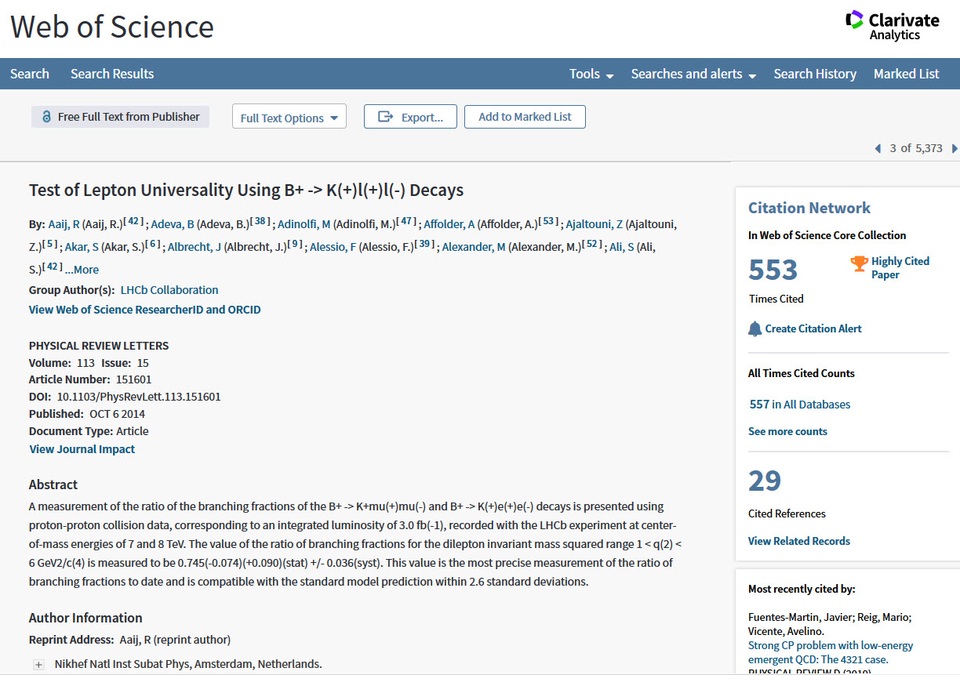This screenshot has width=960, height=675.
Task: Click affiliation reference 42 after Aaij
Action: coord(134,221)
